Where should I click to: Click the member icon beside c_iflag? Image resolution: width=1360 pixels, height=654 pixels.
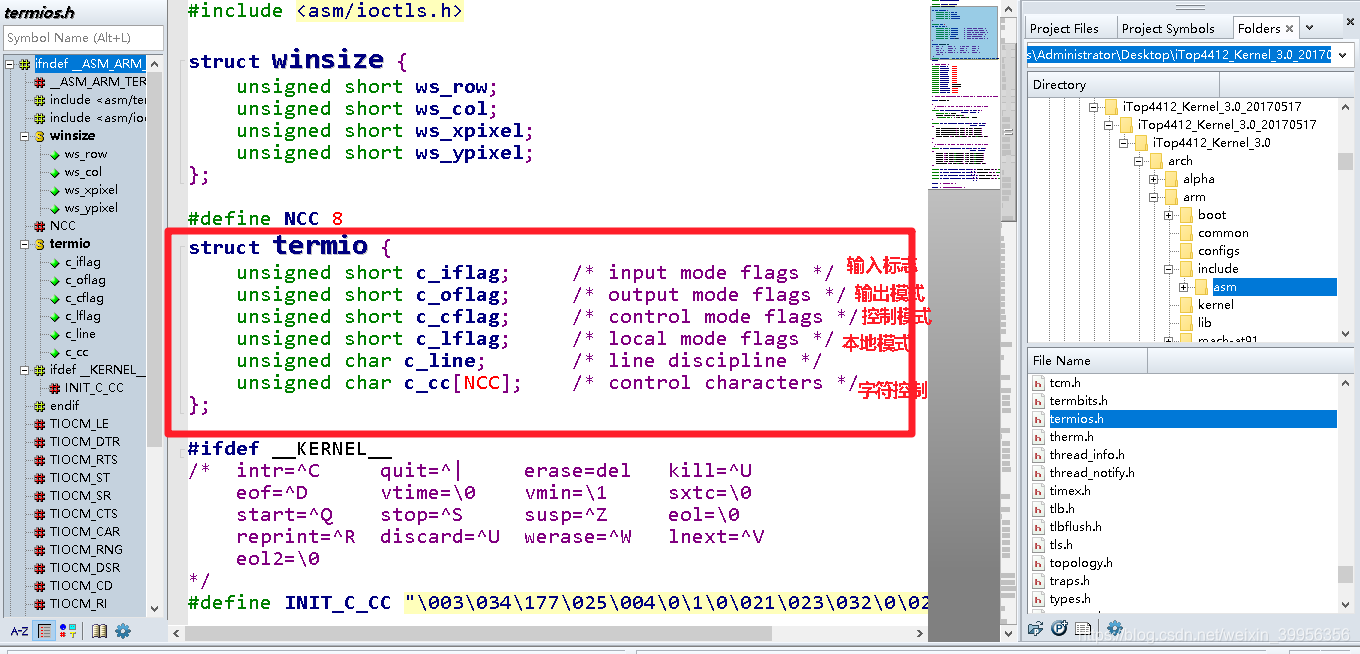point(55,262)
